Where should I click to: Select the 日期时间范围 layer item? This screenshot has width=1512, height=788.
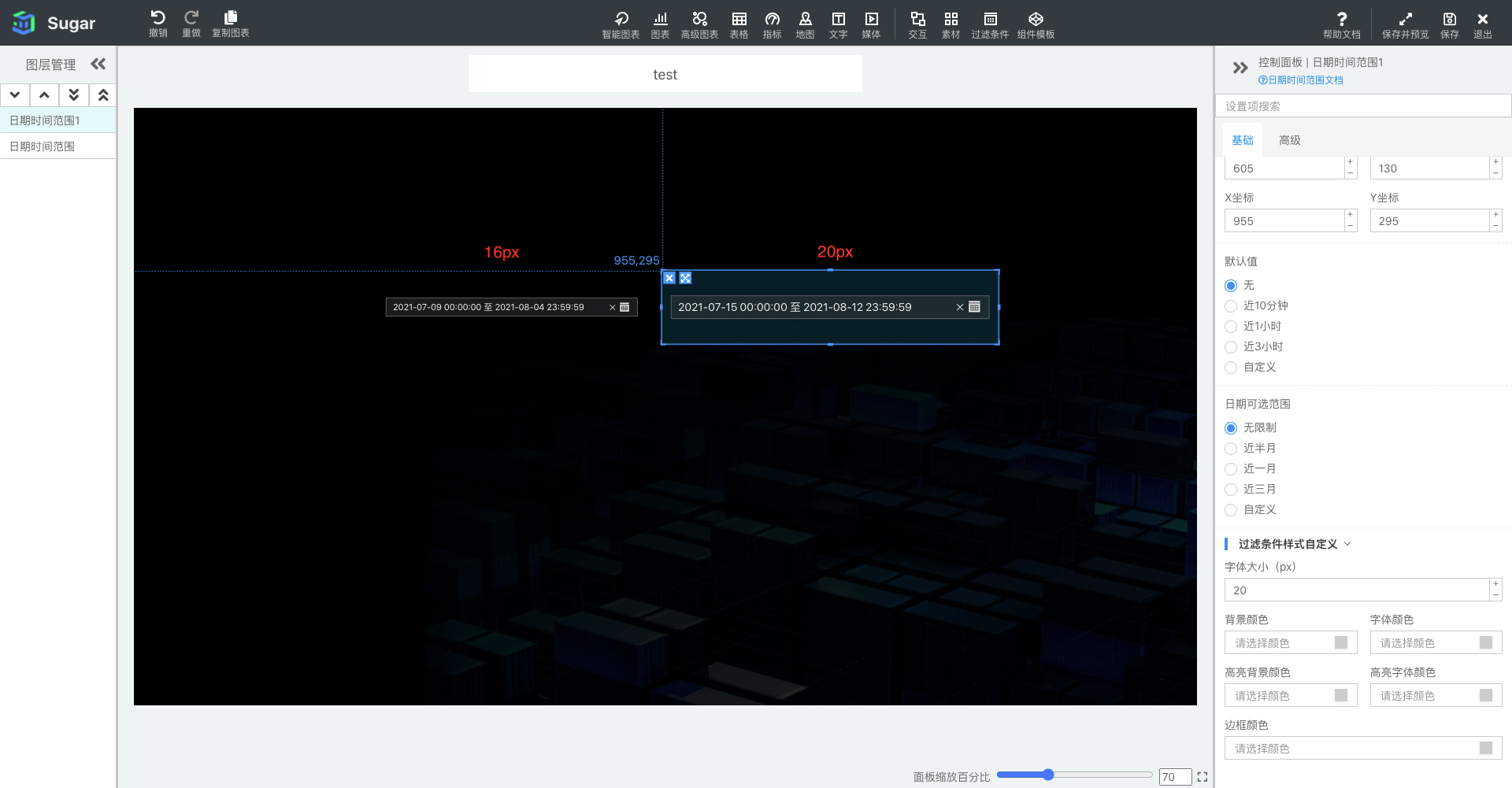[43, 146]
